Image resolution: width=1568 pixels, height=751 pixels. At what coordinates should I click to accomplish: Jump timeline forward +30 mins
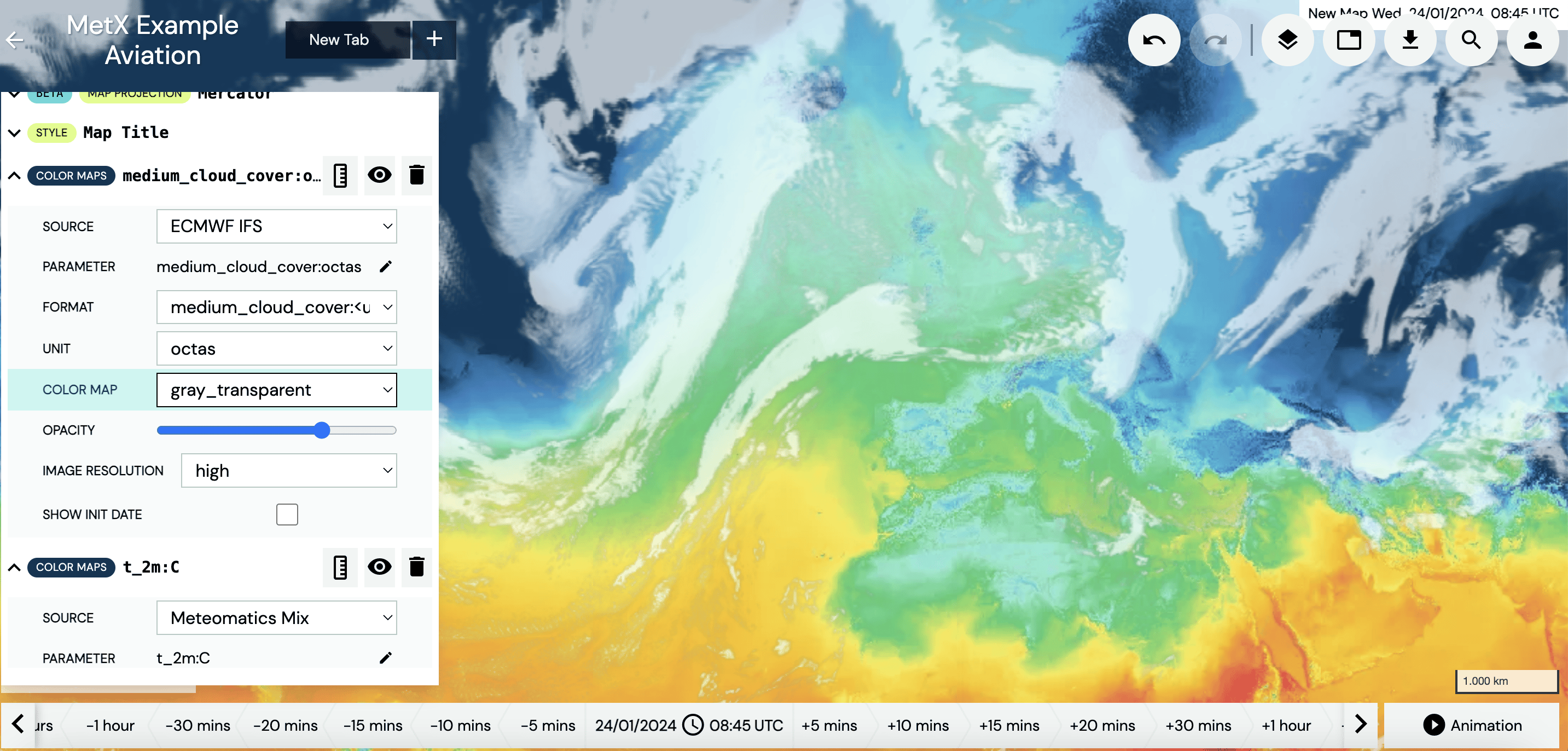(1198, 725)
